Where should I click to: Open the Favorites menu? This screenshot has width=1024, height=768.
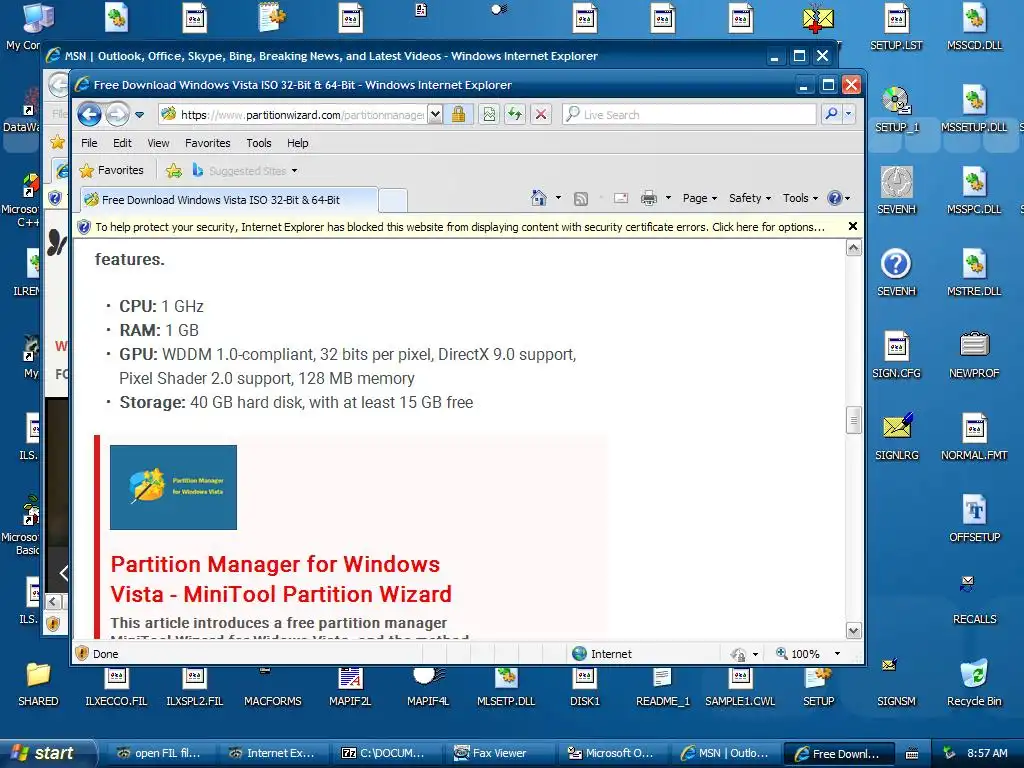pyautogui.click(x=208, y=143)
